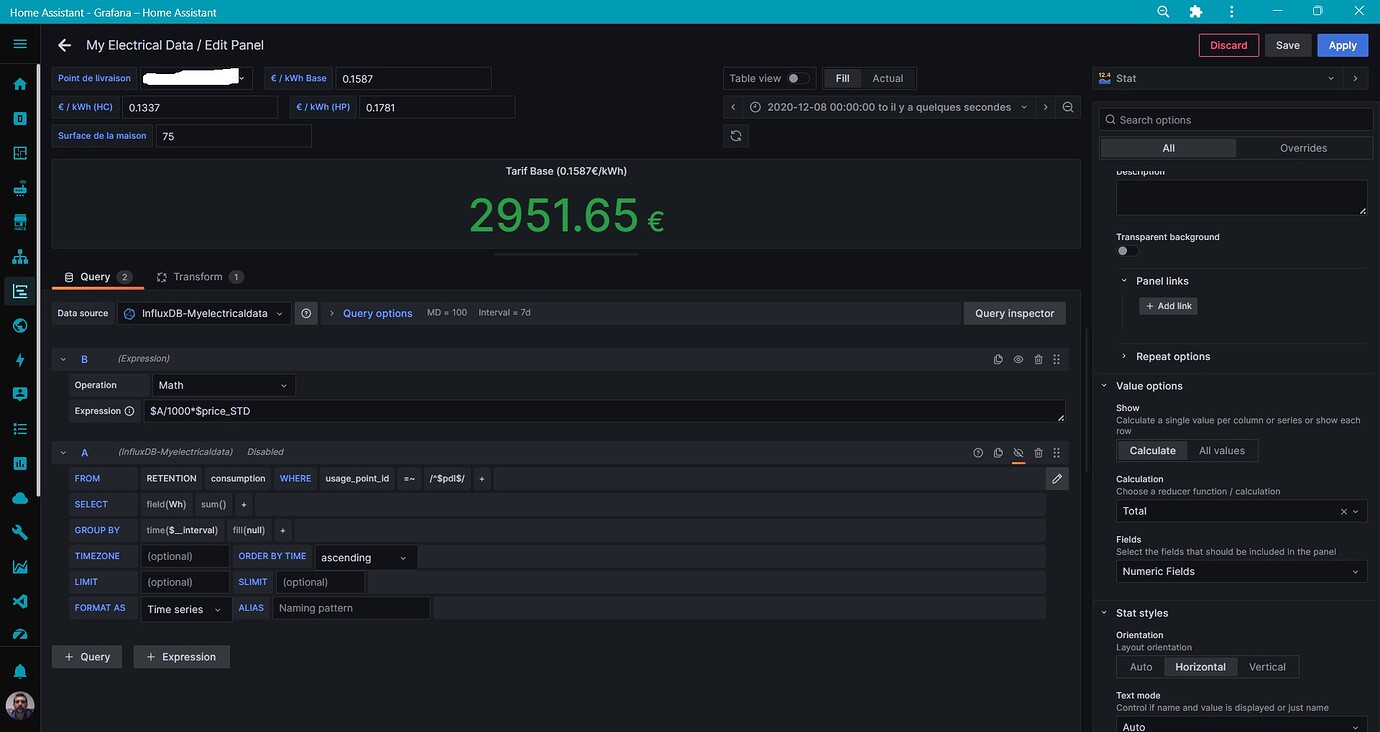
Task: Enable the Table view toggle
Action: click(x=795, y=78)
